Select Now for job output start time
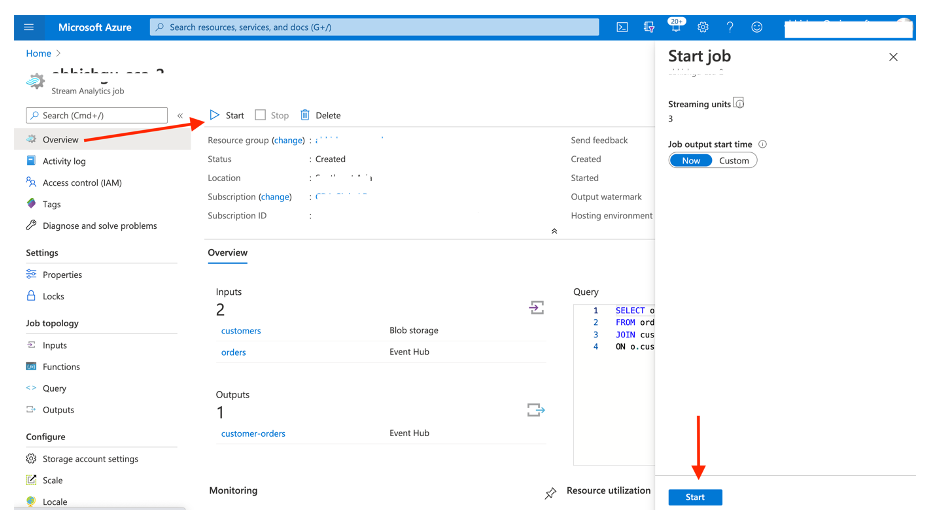The image size is (927, 525). (691, 161)
